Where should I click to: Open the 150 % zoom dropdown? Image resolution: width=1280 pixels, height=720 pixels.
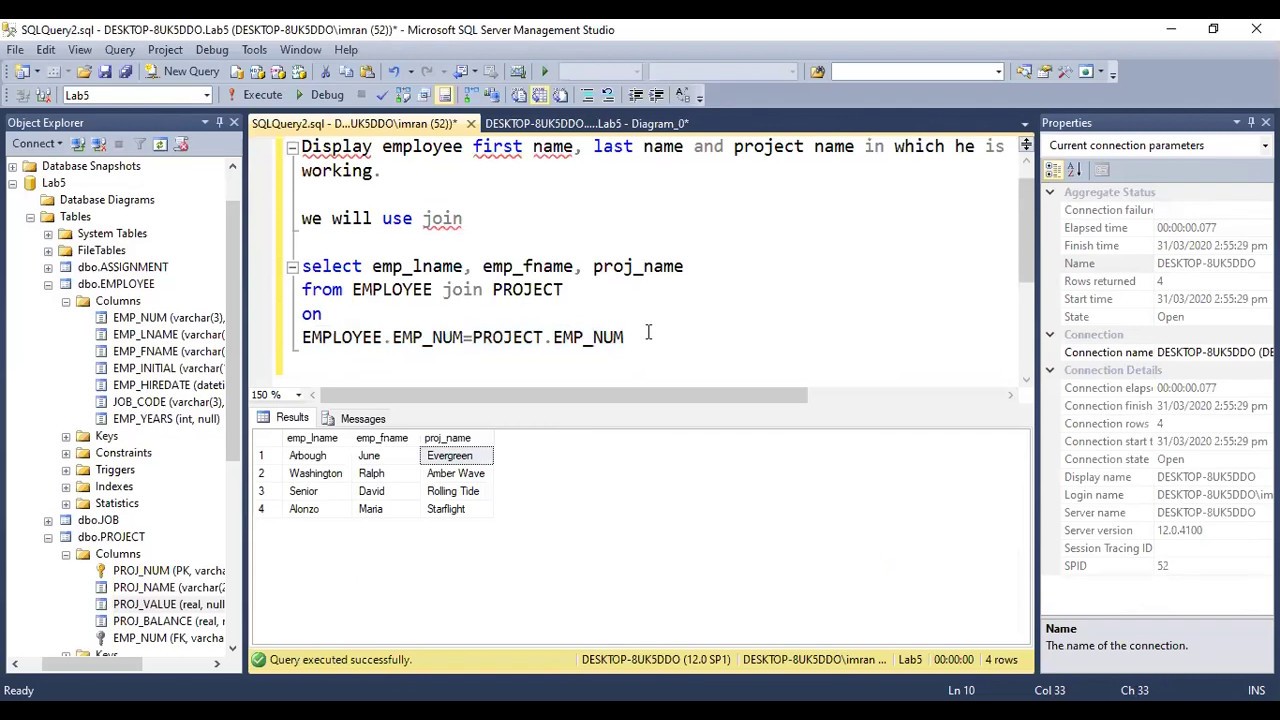coord(298,395)
